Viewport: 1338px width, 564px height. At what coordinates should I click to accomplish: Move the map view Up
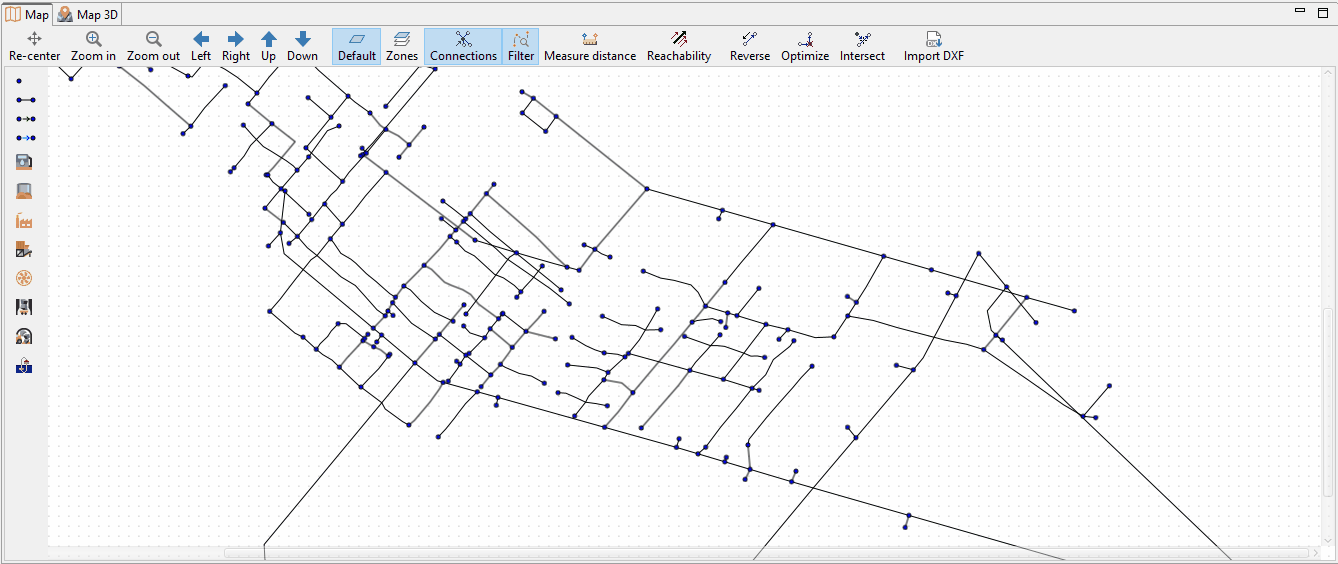269,47
